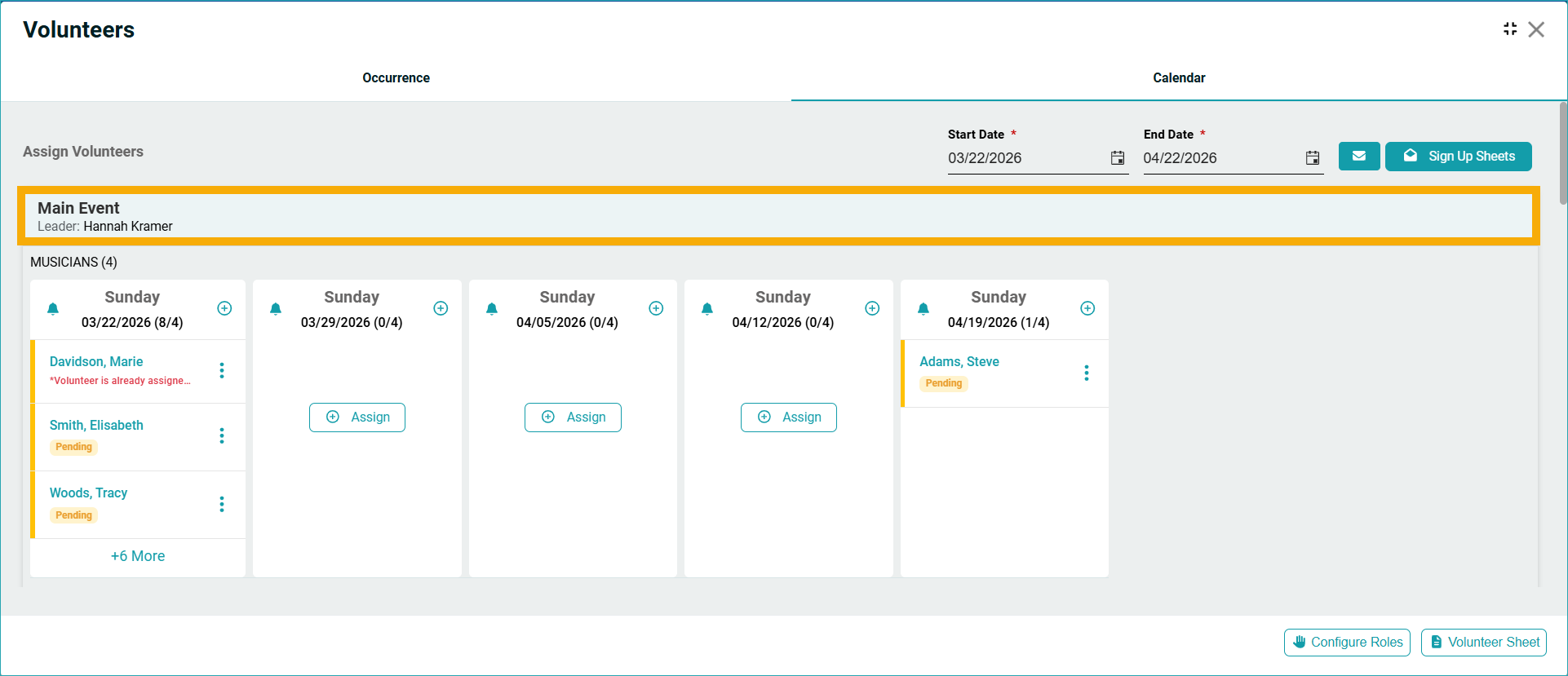This screenshot has height=676, width=1568.
Task: Click the bell icon for 04/12/2026
Action: point(707,309)
